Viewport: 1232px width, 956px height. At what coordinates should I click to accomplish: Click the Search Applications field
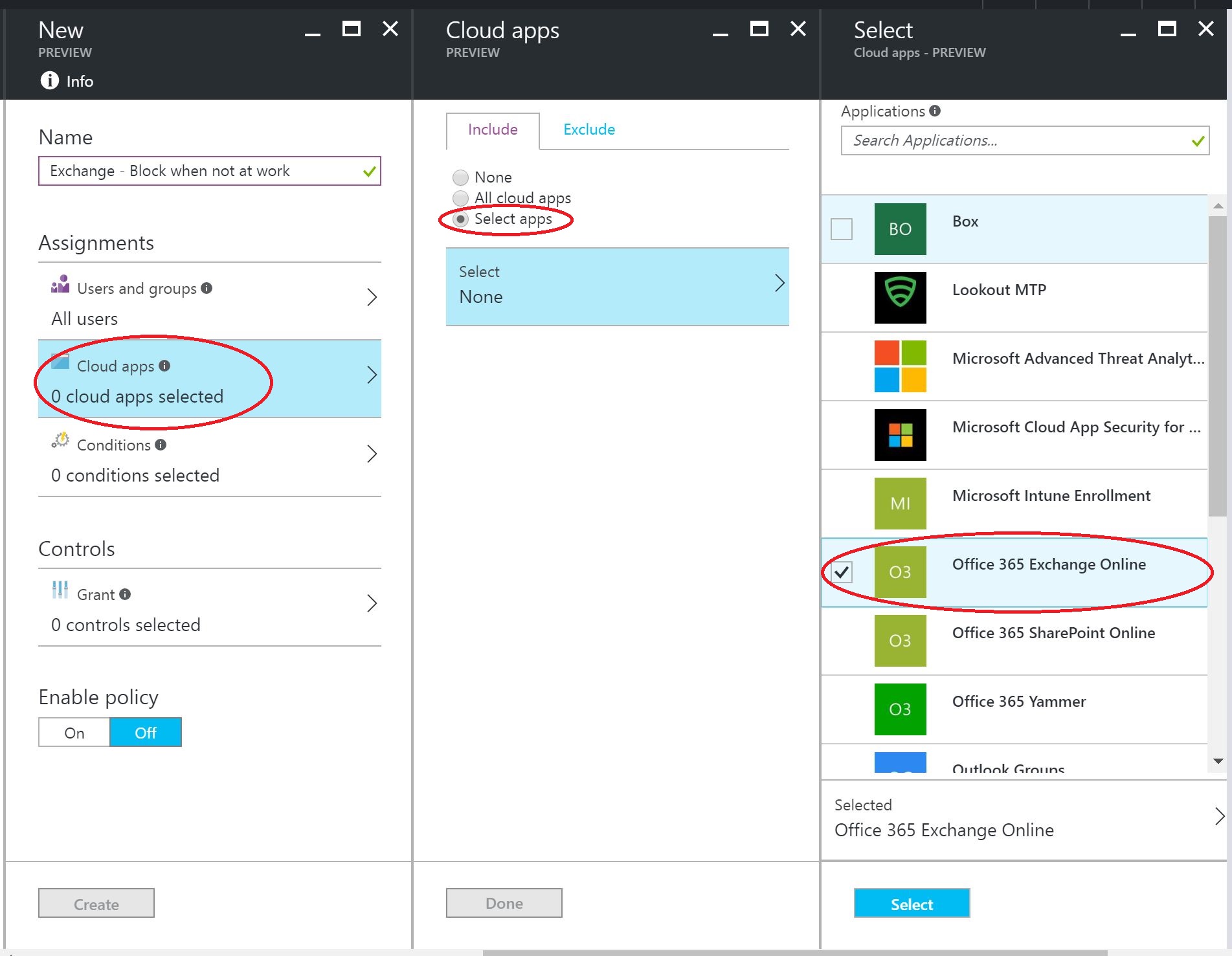[1025, 140]
